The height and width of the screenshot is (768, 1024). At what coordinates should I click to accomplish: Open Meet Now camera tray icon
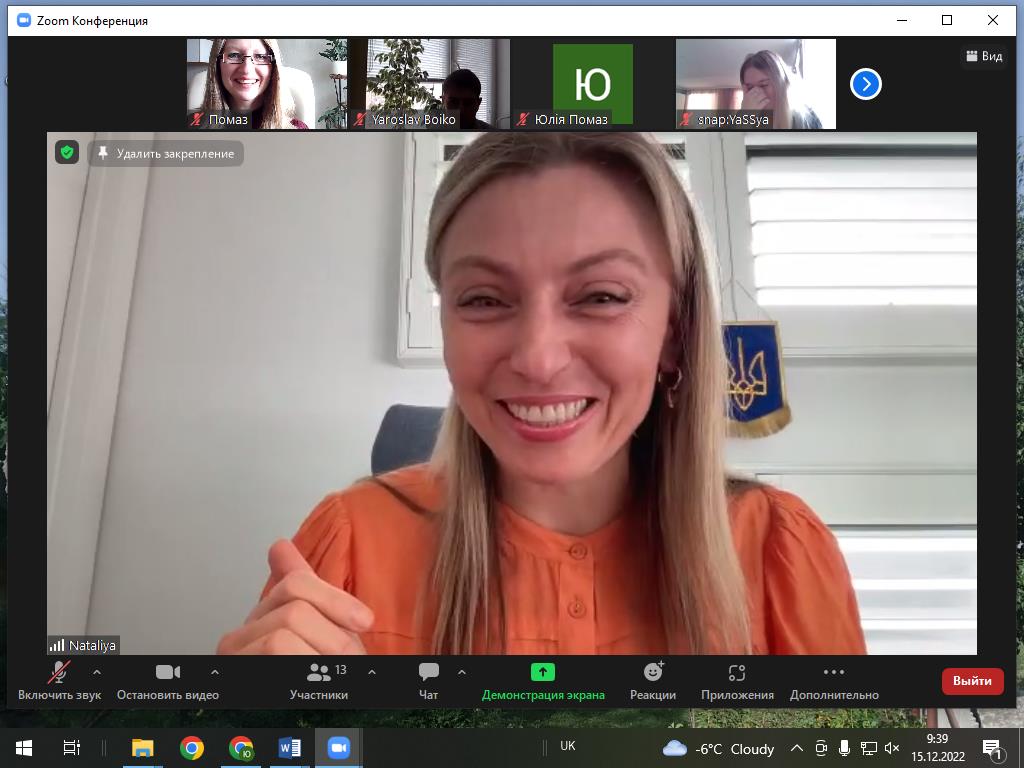[x=822, y=748]
